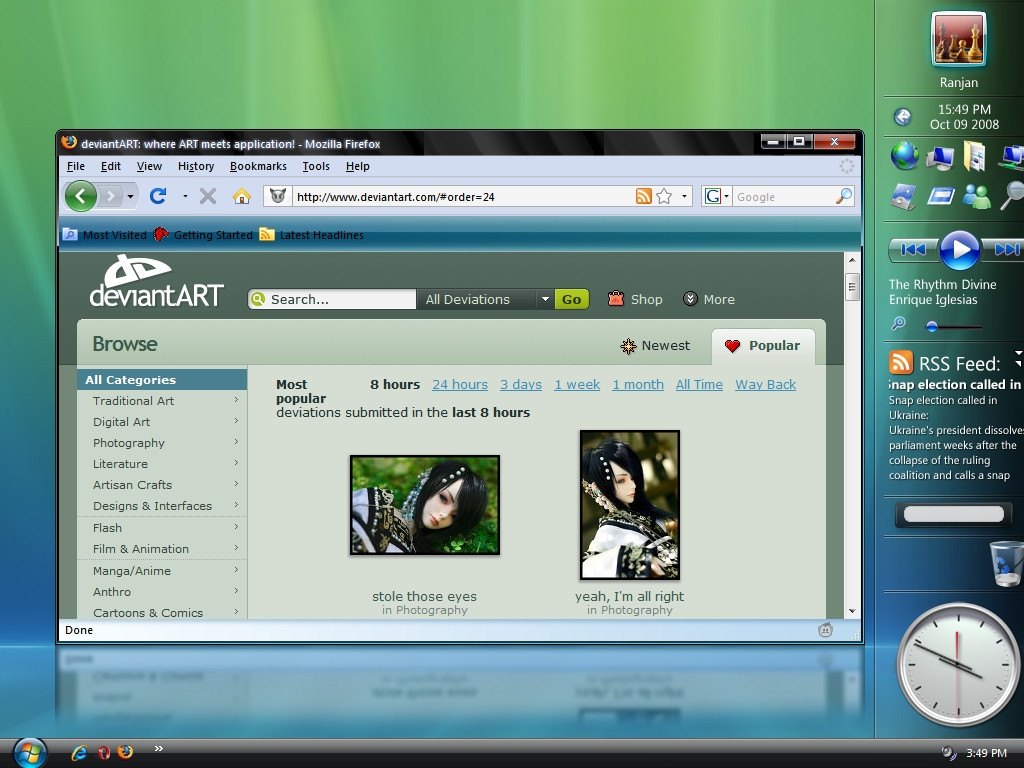Launch Opera from the taskbar quick launch
Screen dimensions: 1024x768
pos(104,752)
